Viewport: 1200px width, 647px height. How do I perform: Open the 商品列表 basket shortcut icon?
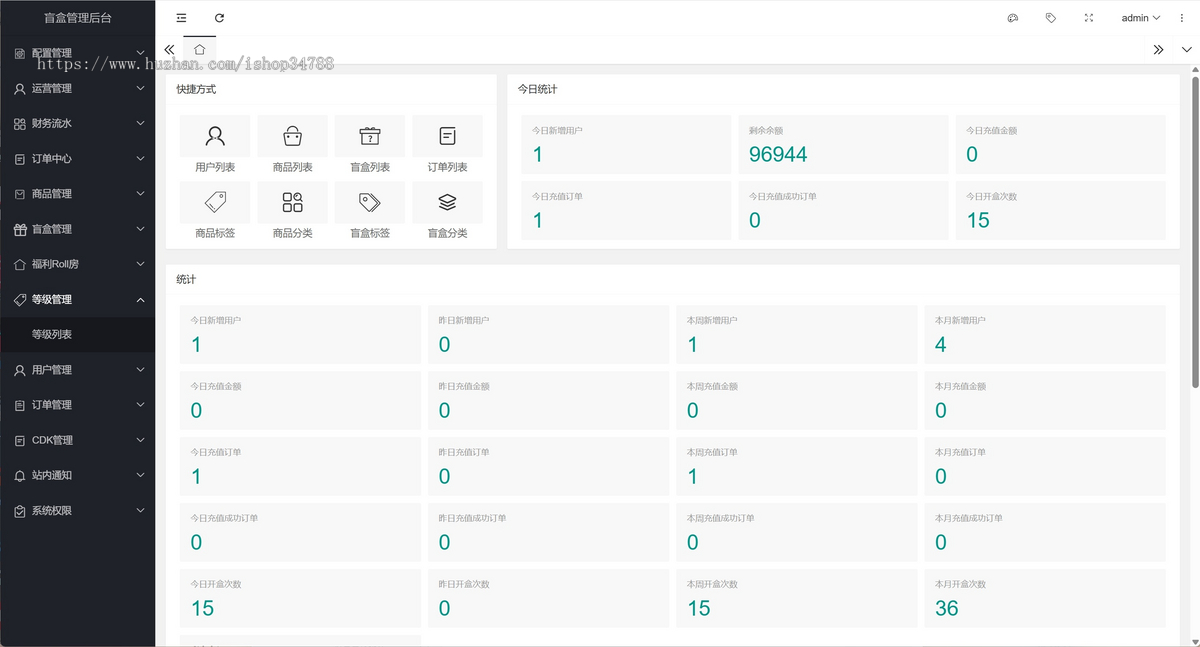(292, 136)
